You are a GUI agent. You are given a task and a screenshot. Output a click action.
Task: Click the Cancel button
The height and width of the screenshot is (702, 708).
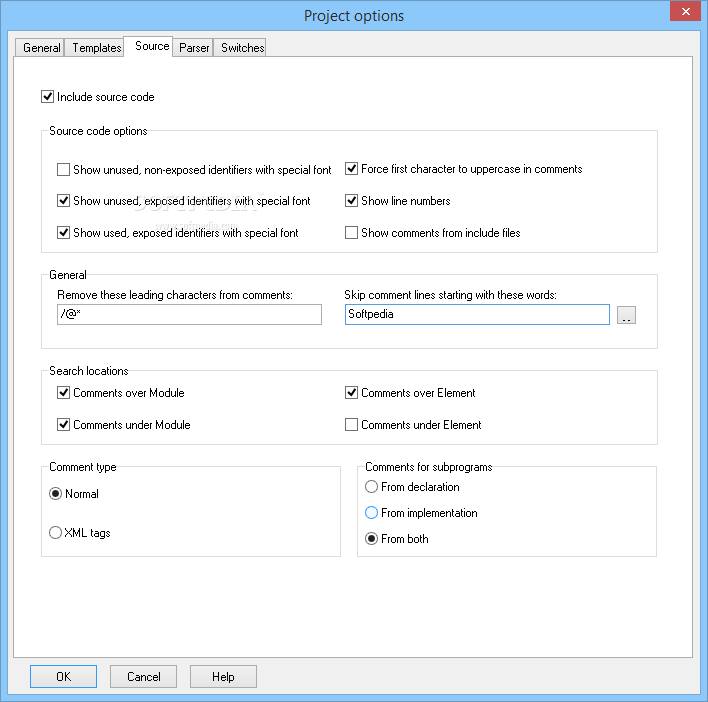click(x=144, y=676)
